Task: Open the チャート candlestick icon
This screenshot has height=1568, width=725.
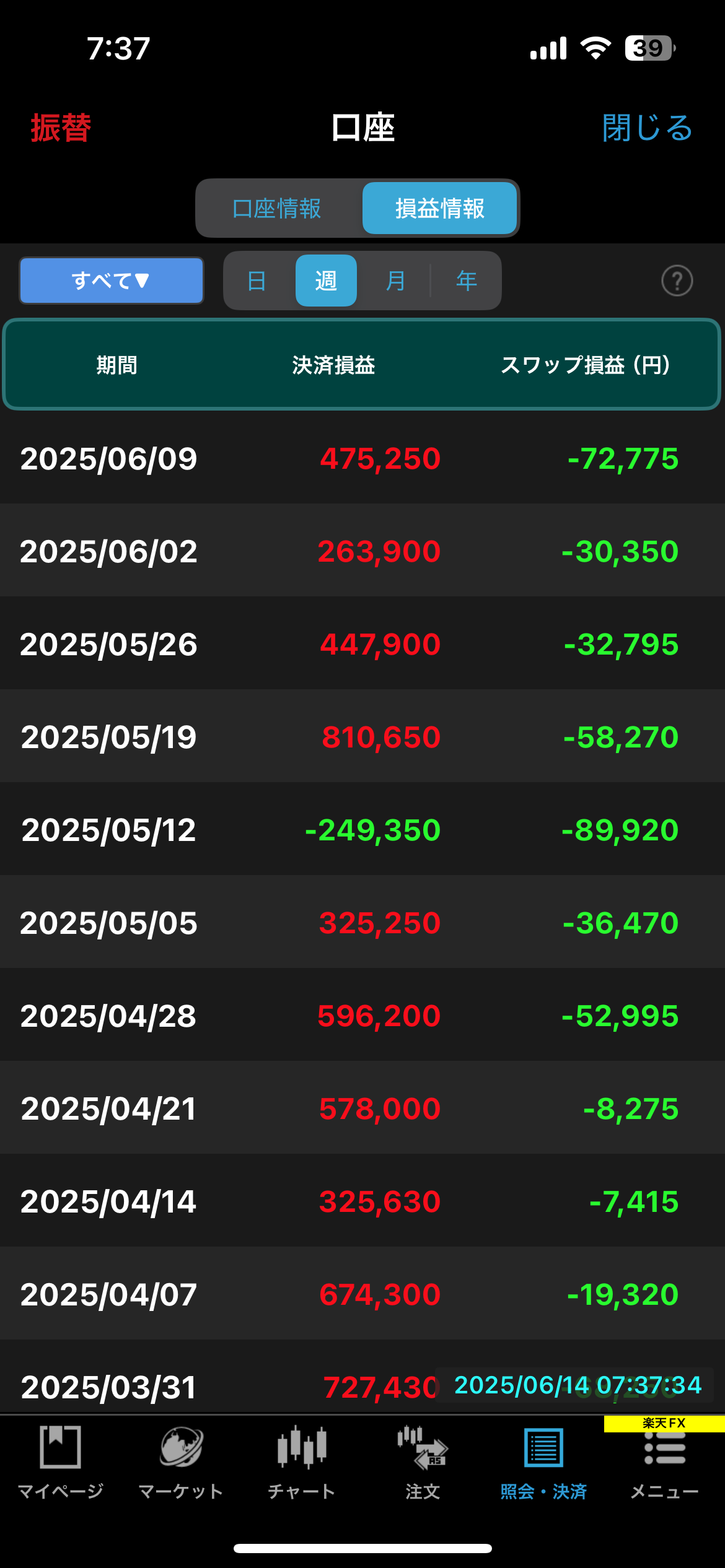Action: pos(302,1448)
